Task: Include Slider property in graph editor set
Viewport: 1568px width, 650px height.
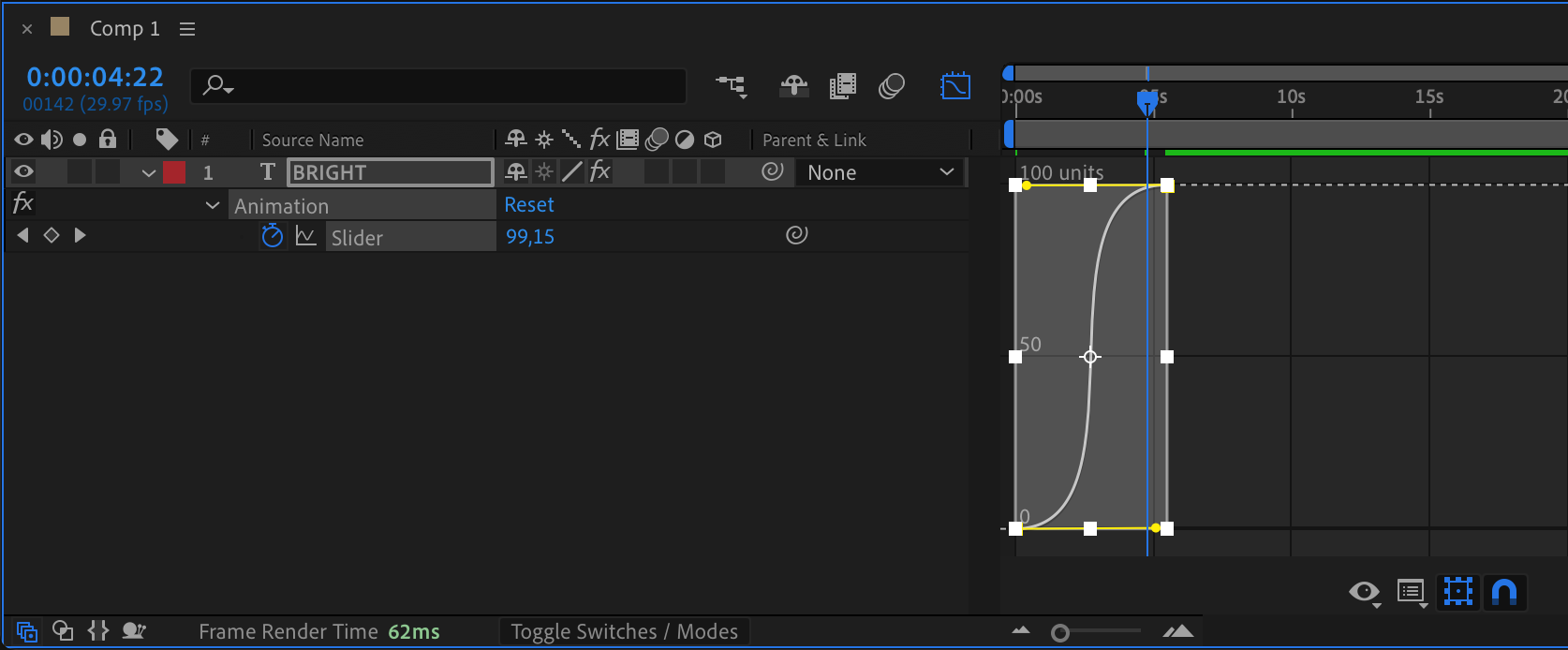Action: tap(305, 236)
